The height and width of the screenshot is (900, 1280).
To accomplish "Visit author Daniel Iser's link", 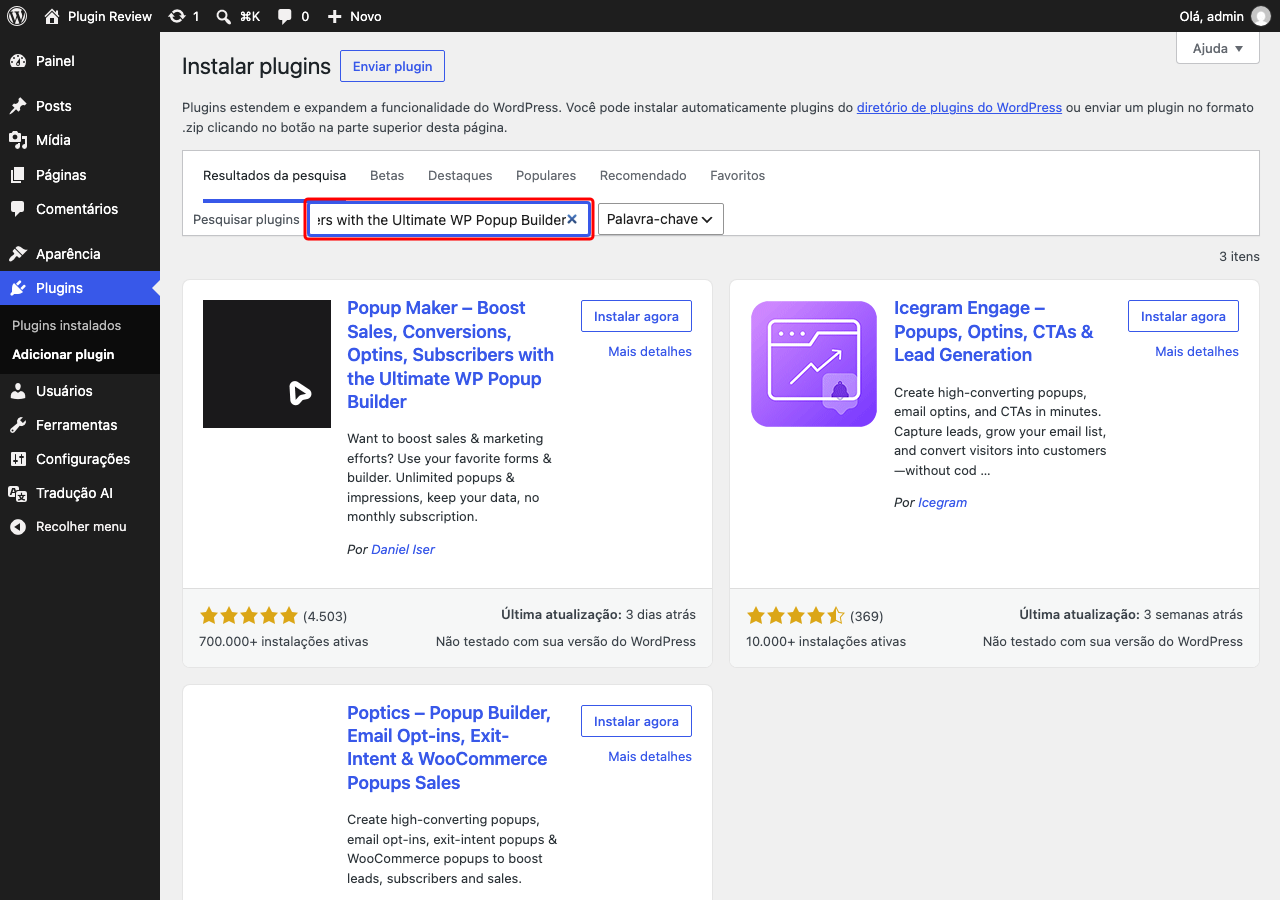I will coord(403,550).
